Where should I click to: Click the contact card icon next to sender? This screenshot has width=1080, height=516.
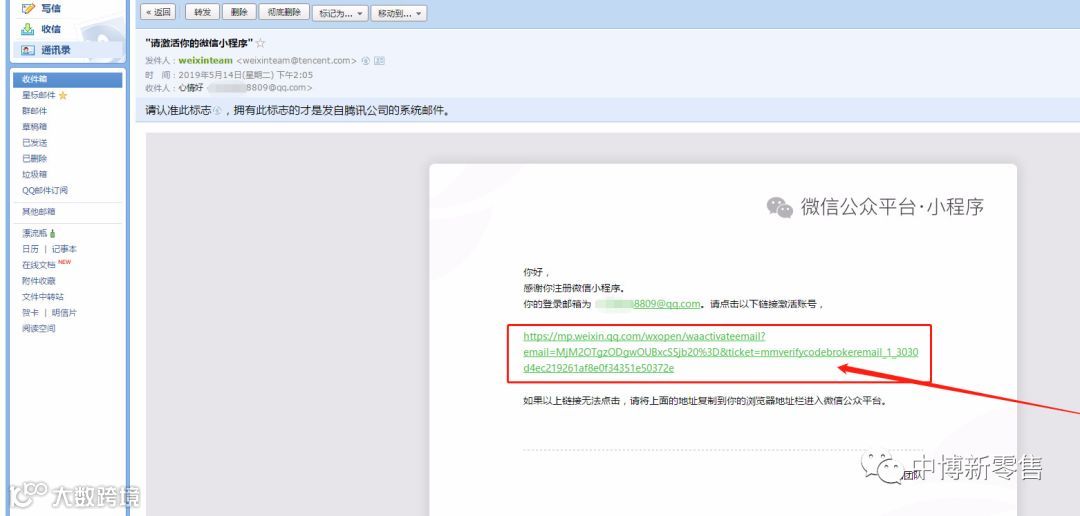380,61
